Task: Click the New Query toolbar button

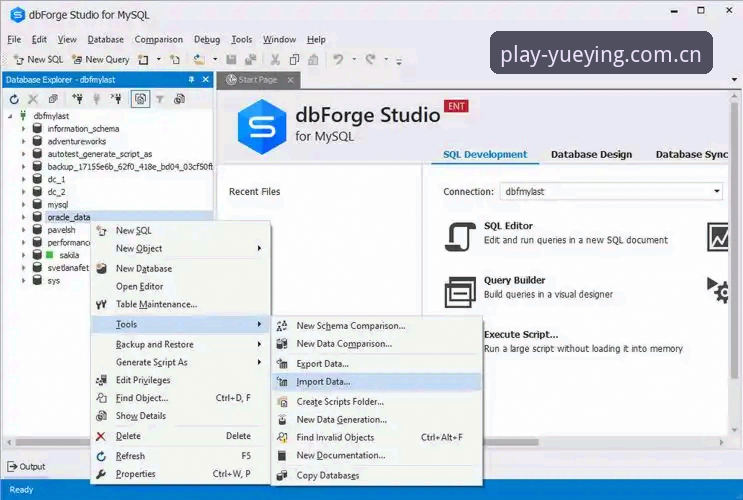Action: (x=100, y=60)
